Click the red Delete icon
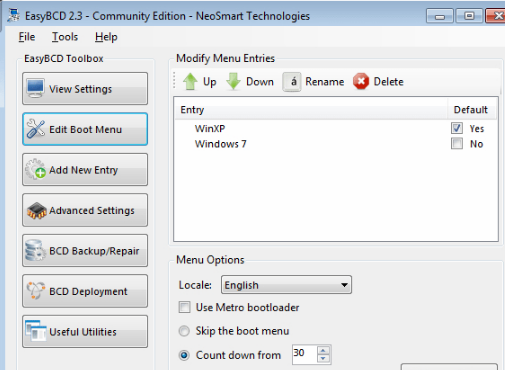This screenshot has width=505, height=370. click(361, 81)
